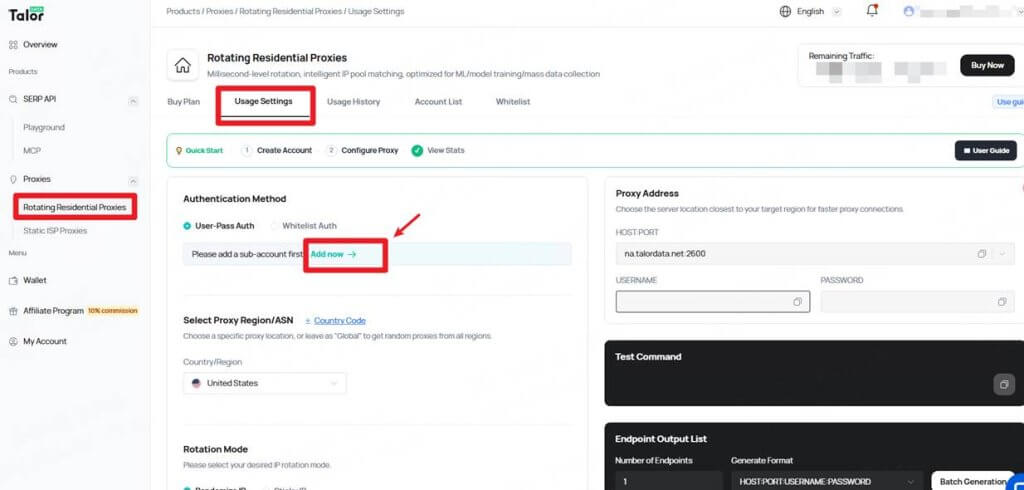Open Overview in the sidebar
The image size is (1024, 490).
[40, 44]
